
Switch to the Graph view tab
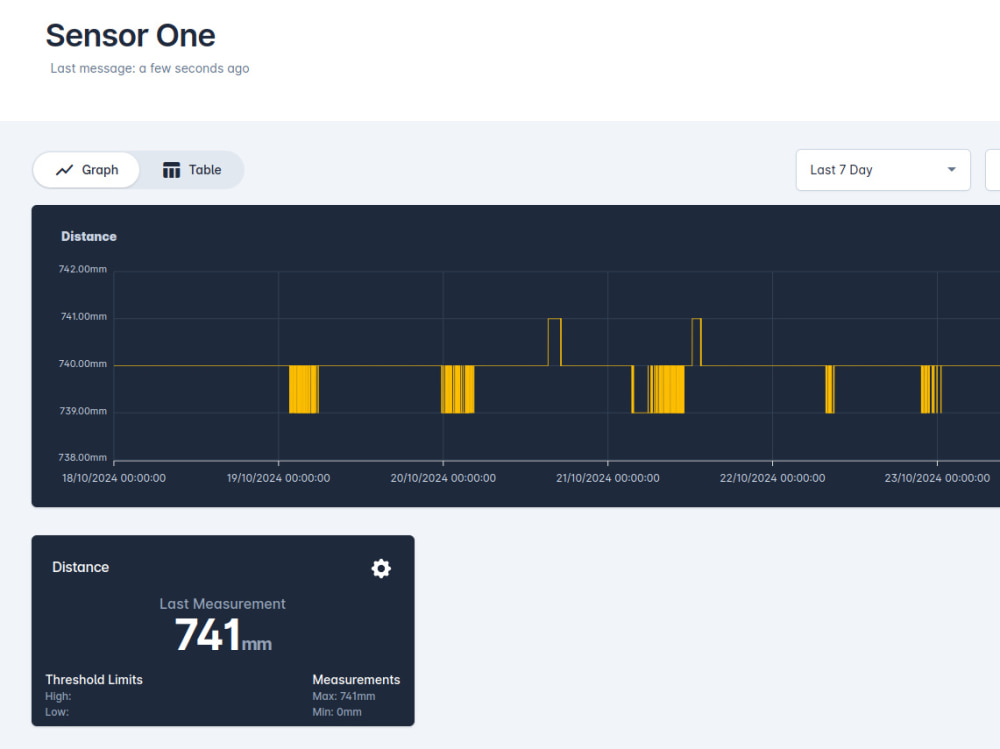(x=86, y=170)
